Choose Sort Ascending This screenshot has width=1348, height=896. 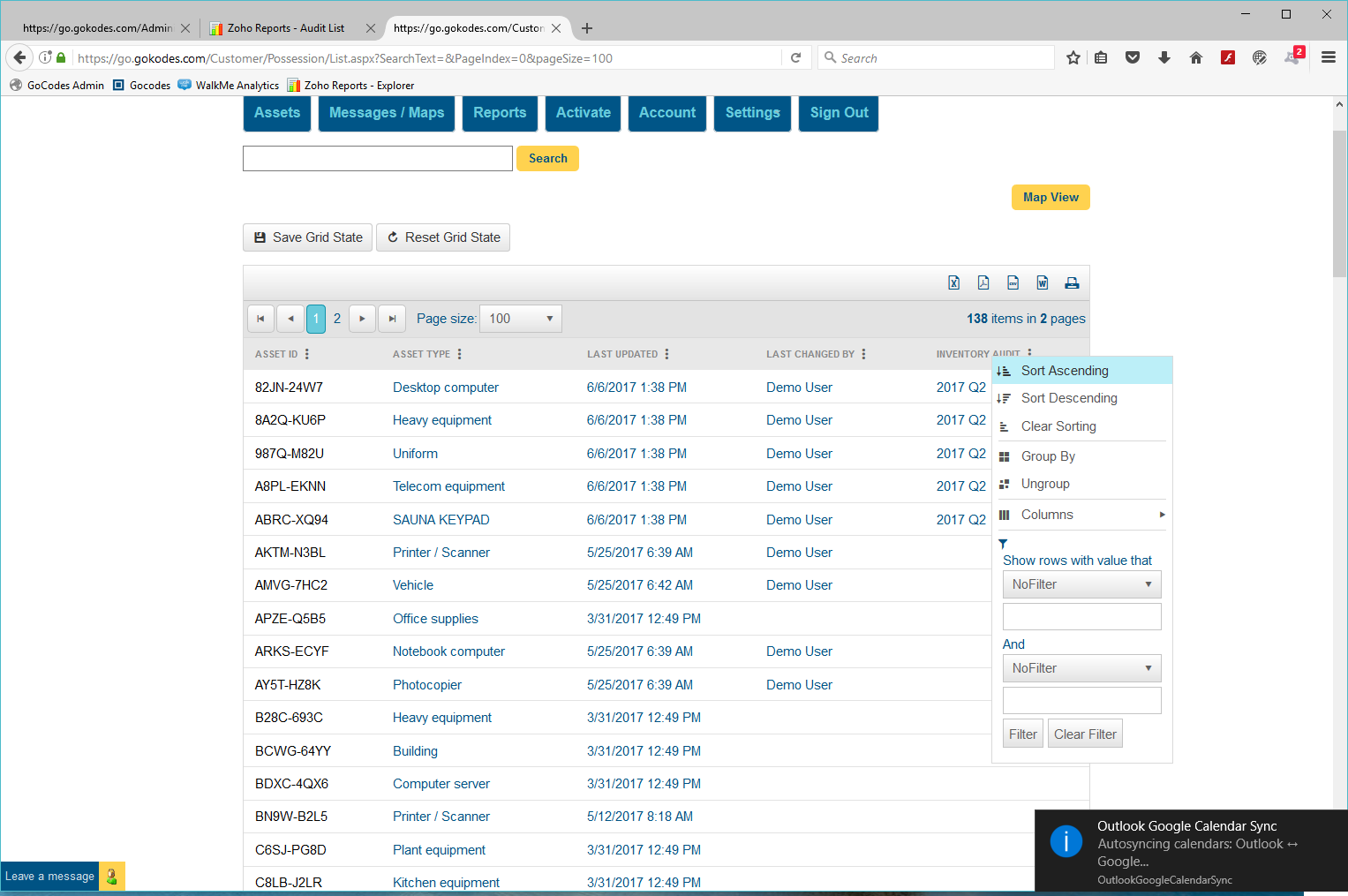tap(1082, 371)
